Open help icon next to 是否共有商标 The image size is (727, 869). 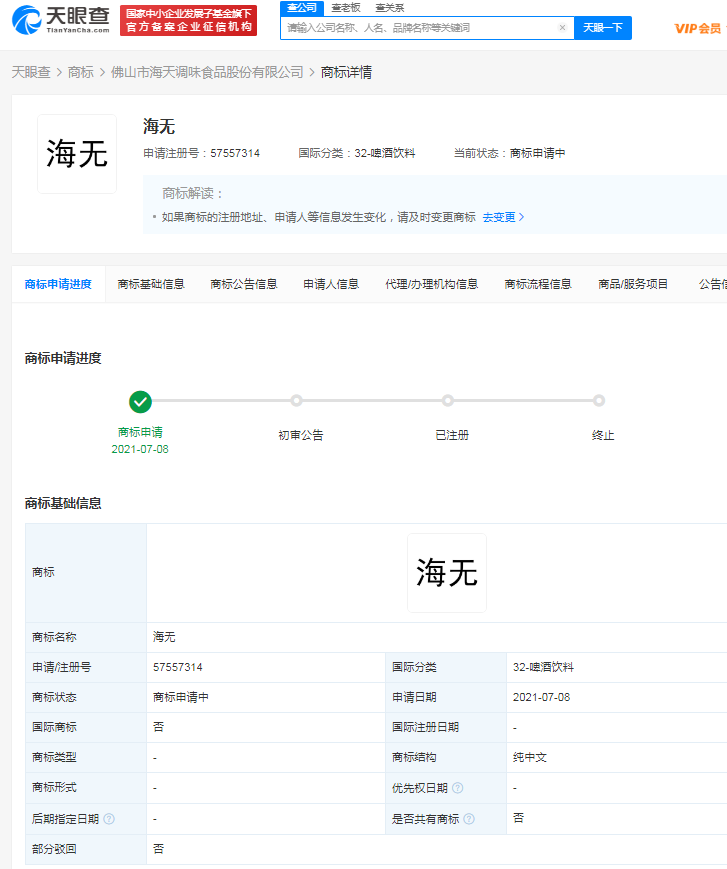[469, 819]
